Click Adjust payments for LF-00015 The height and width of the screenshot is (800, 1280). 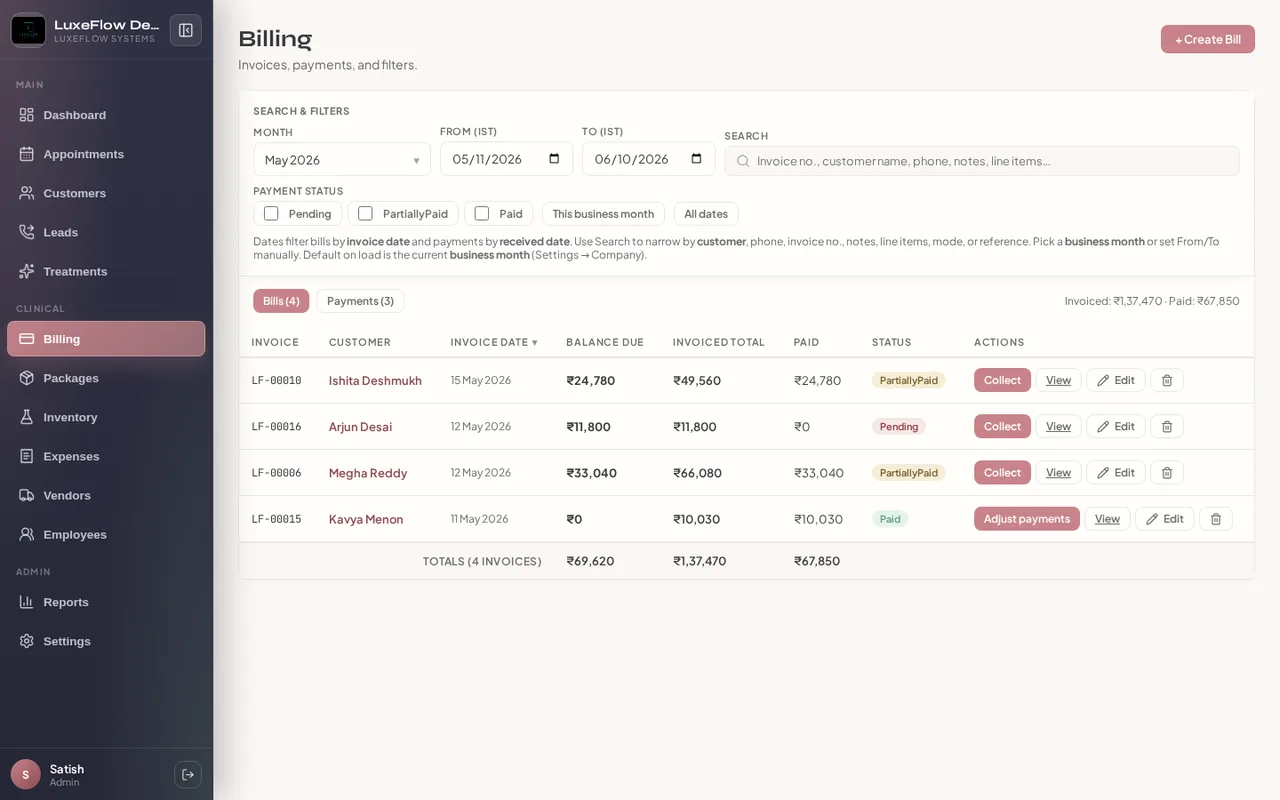(1027, 519)
